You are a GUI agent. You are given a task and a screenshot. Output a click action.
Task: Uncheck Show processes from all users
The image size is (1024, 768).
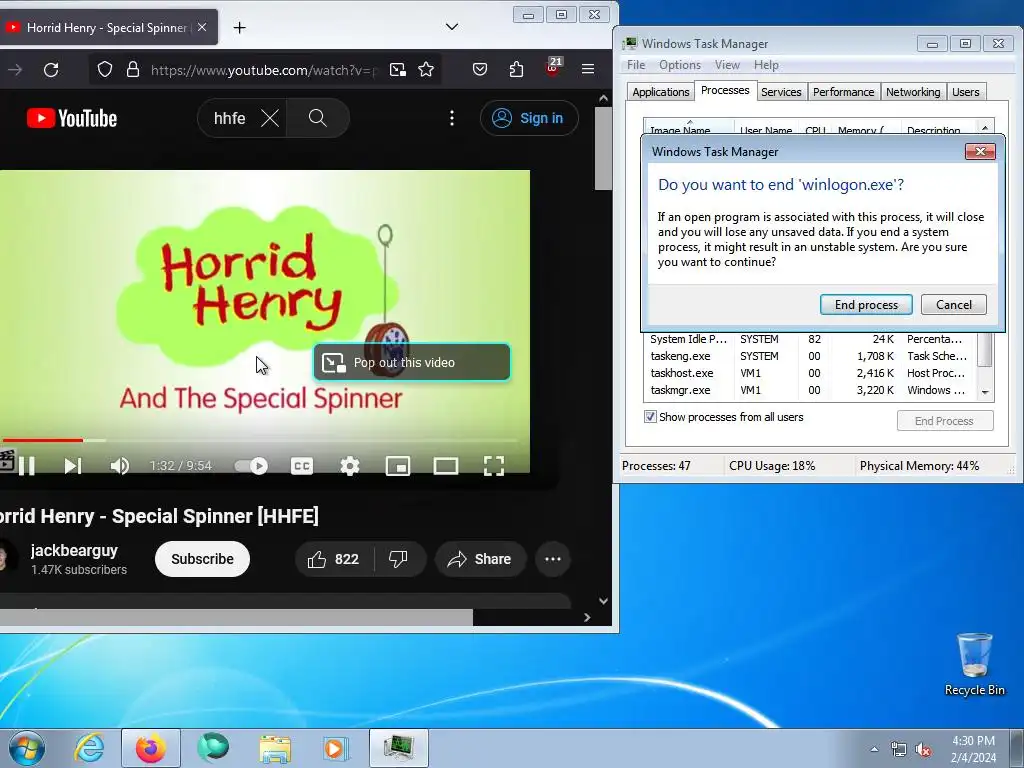click(x=650, y=417)
